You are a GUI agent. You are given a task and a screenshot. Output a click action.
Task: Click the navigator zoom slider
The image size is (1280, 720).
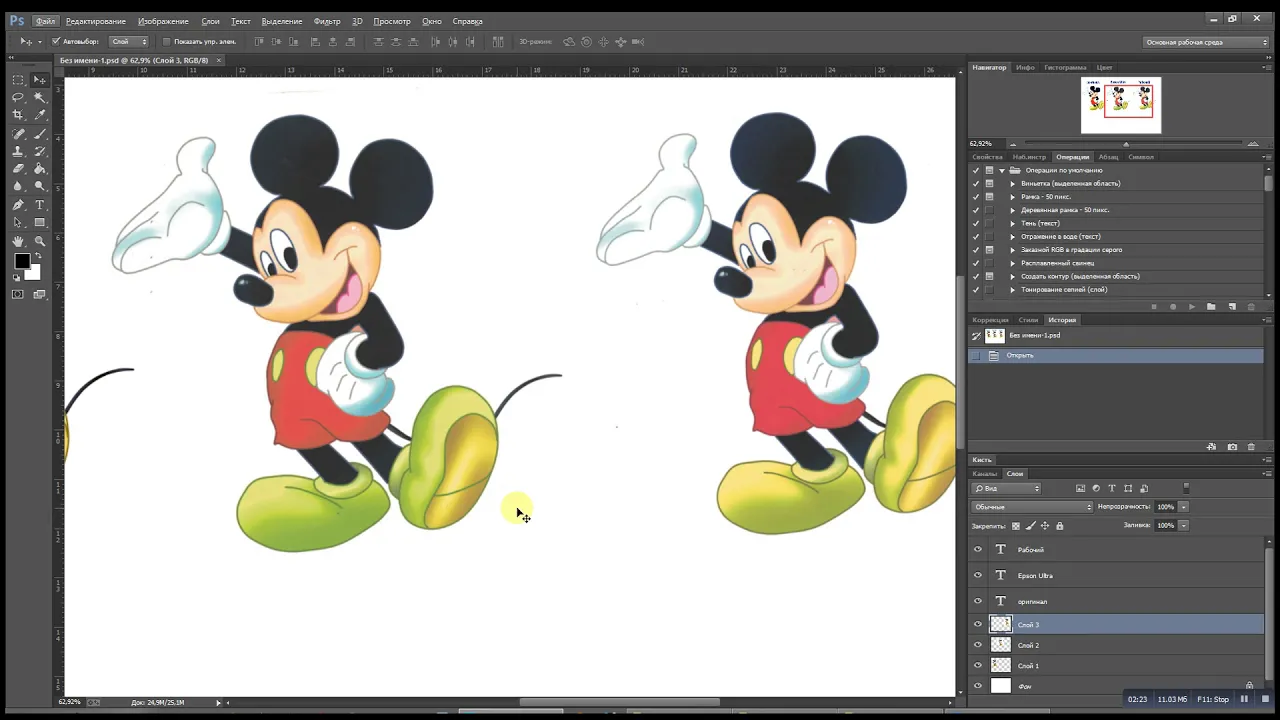pyautogui.click(x=1125, y=144)
